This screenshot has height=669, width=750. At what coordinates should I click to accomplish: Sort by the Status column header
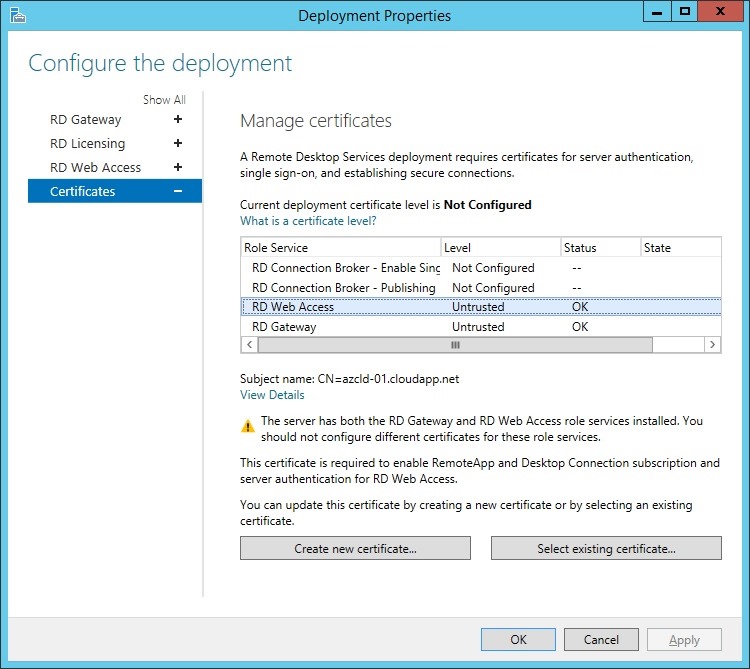point(600,247)
